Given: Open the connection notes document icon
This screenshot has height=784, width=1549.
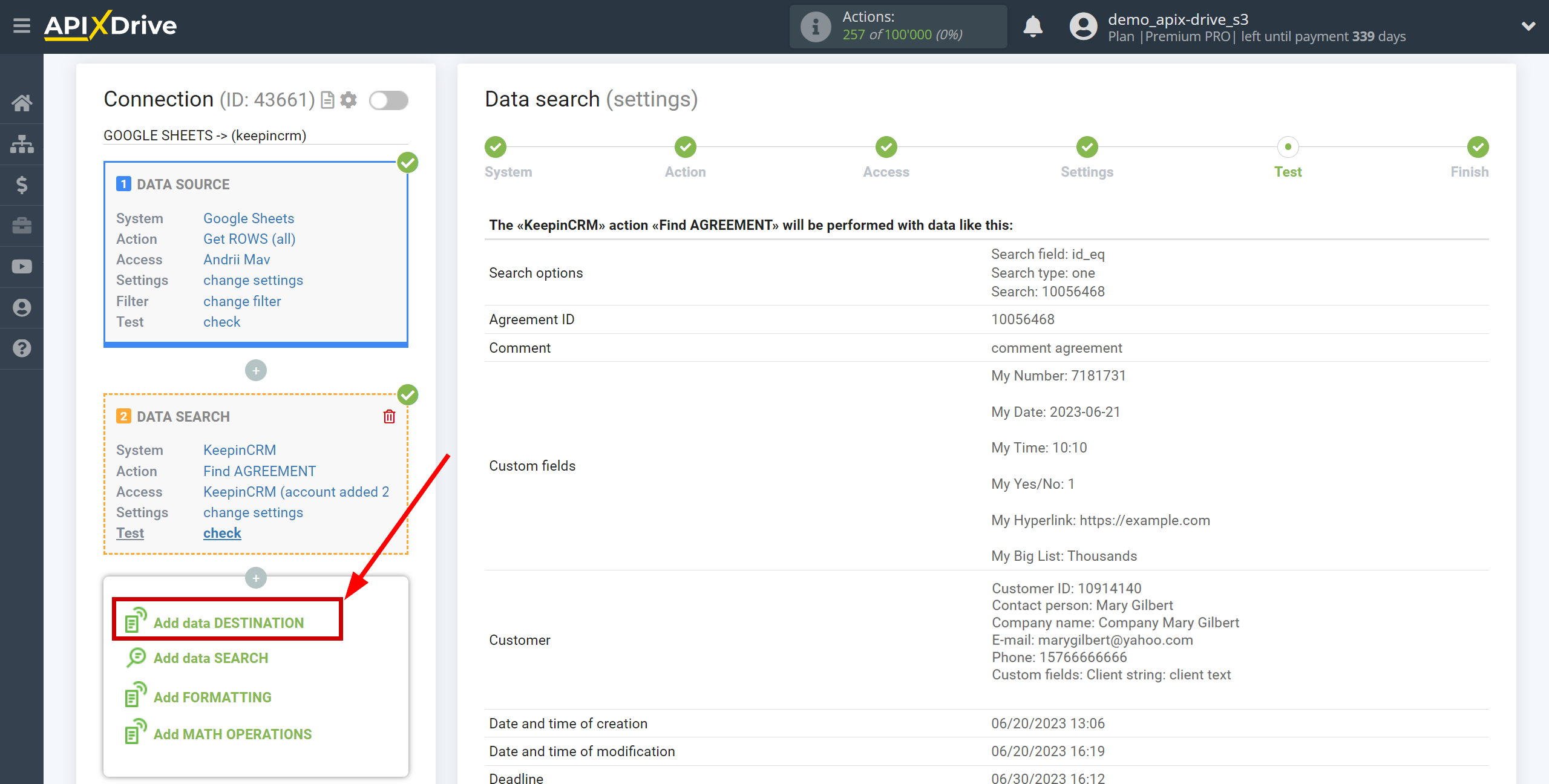Looking at the screenshot, I should [327, 100].
